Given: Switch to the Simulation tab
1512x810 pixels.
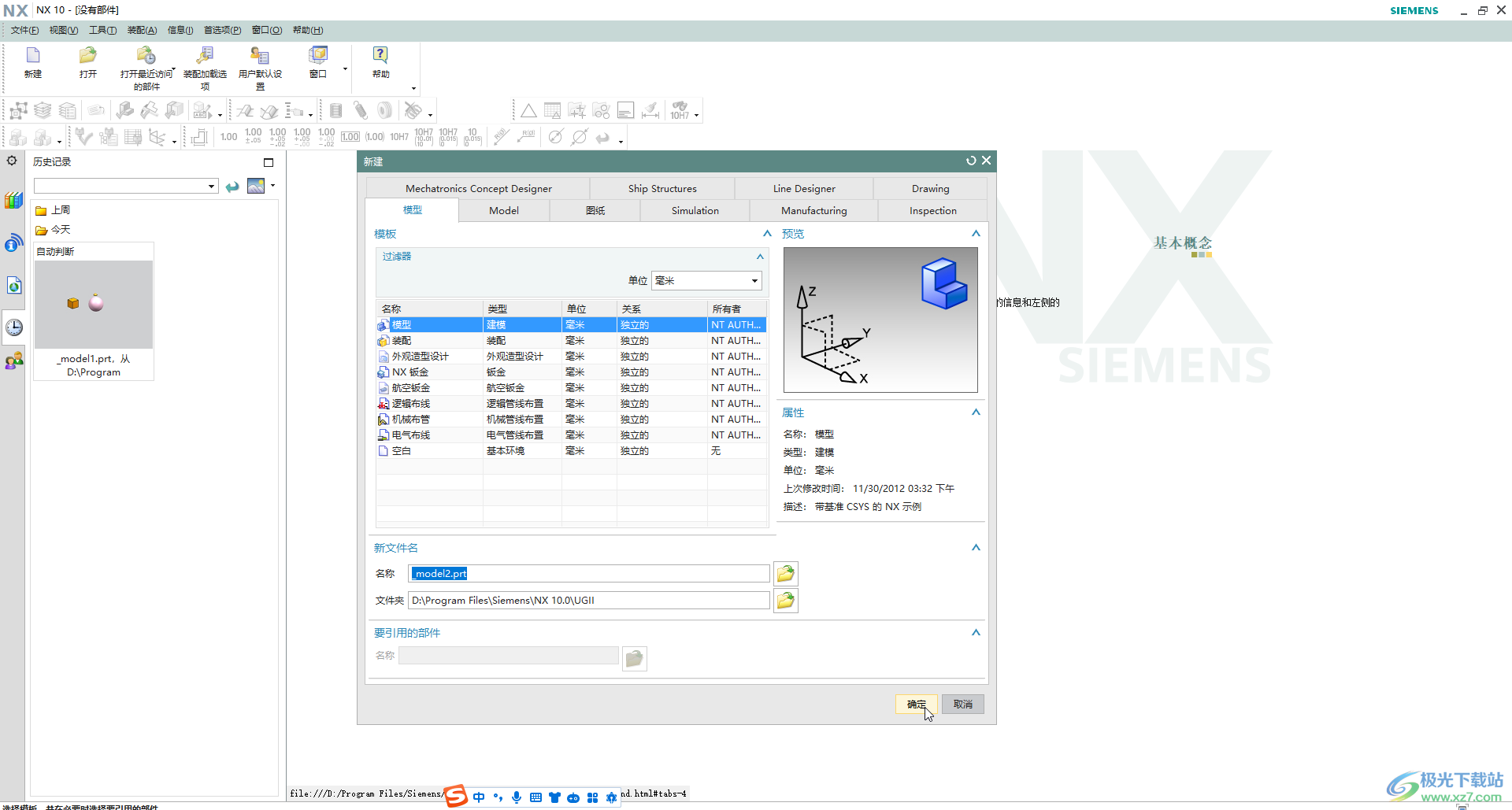Looking at the screenshot, I should pos(695,210).
